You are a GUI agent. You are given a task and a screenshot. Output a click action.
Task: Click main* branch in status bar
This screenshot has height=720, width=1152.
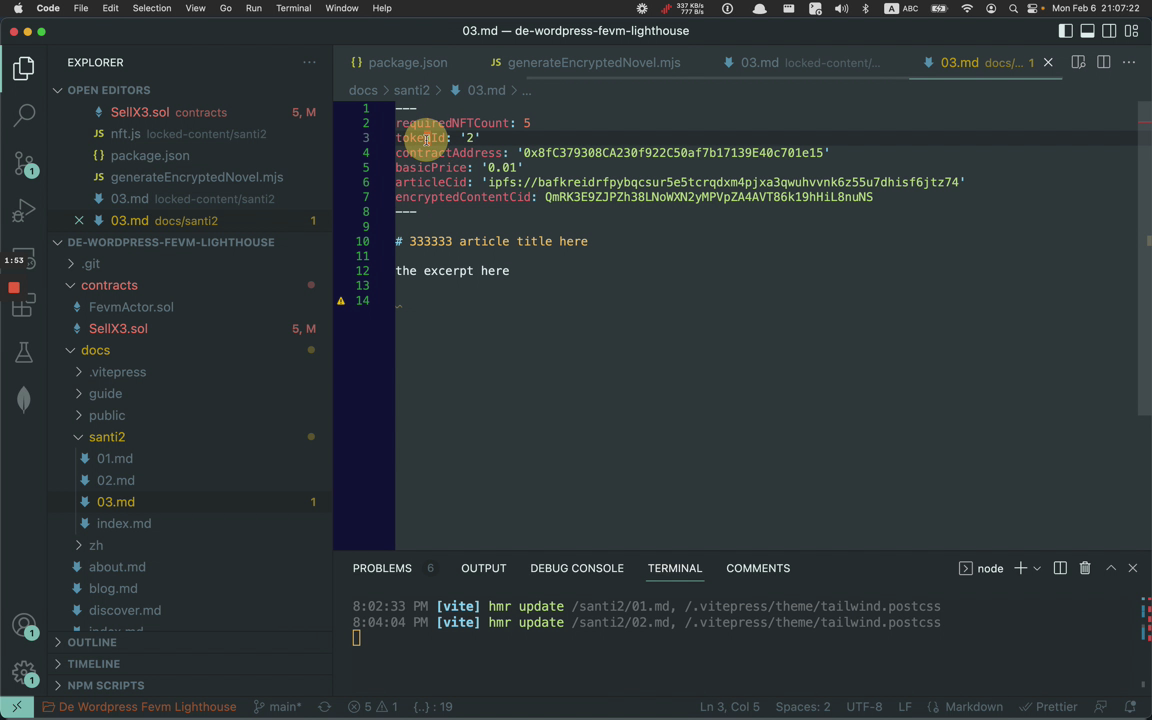pos(278,707)
